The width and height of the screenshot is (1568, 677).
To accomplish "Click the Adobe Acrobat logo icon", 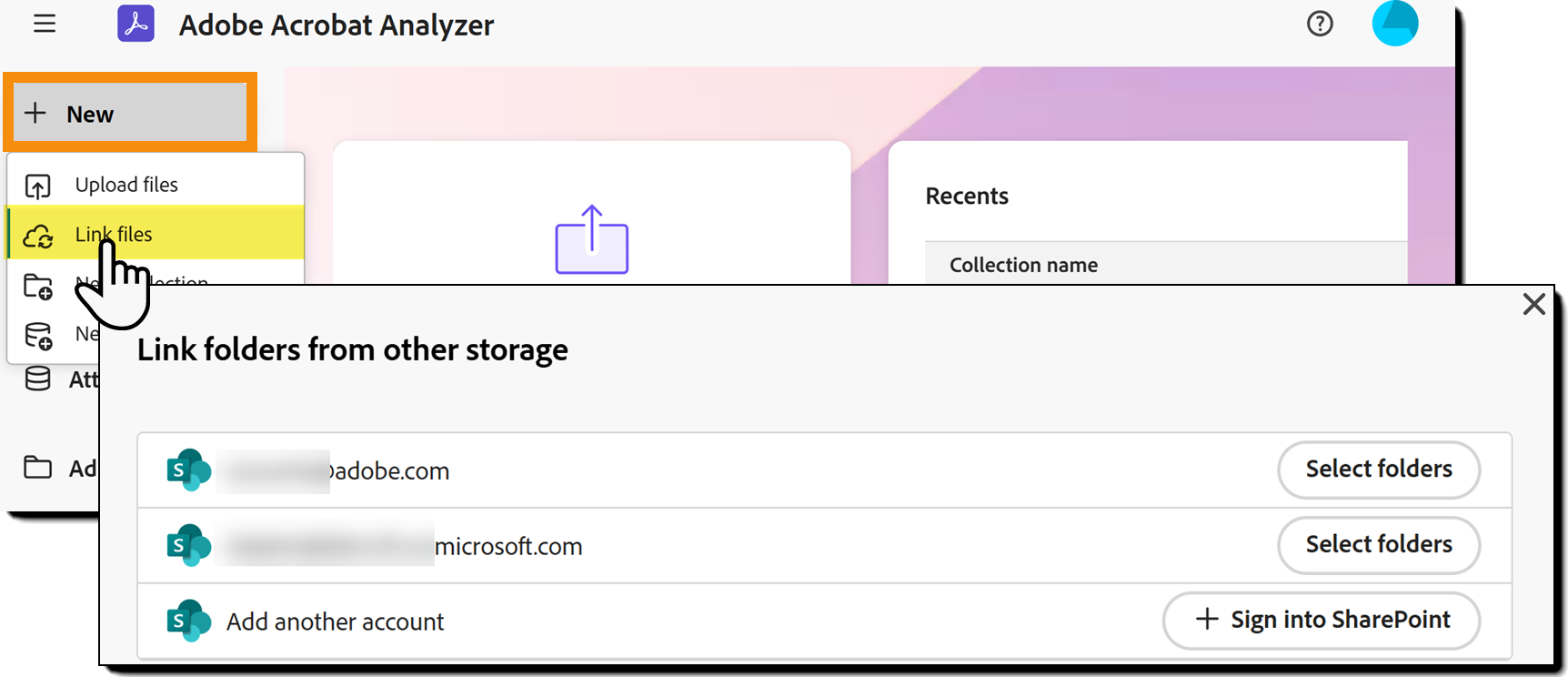I will coord(135,25).
